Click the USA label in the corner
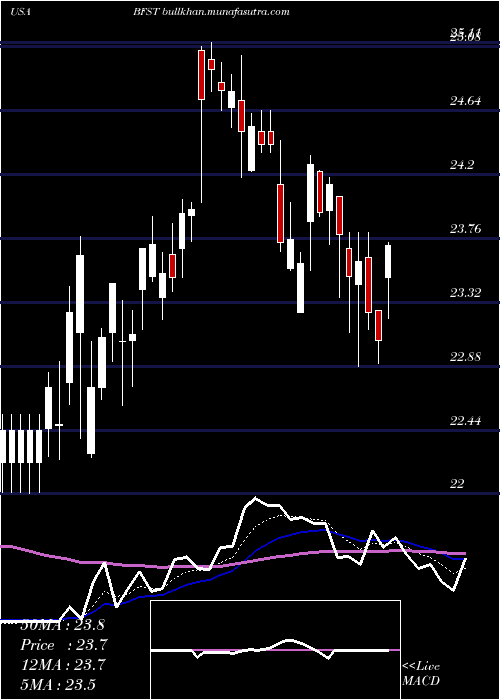500x700 pixels. (21, 12)
